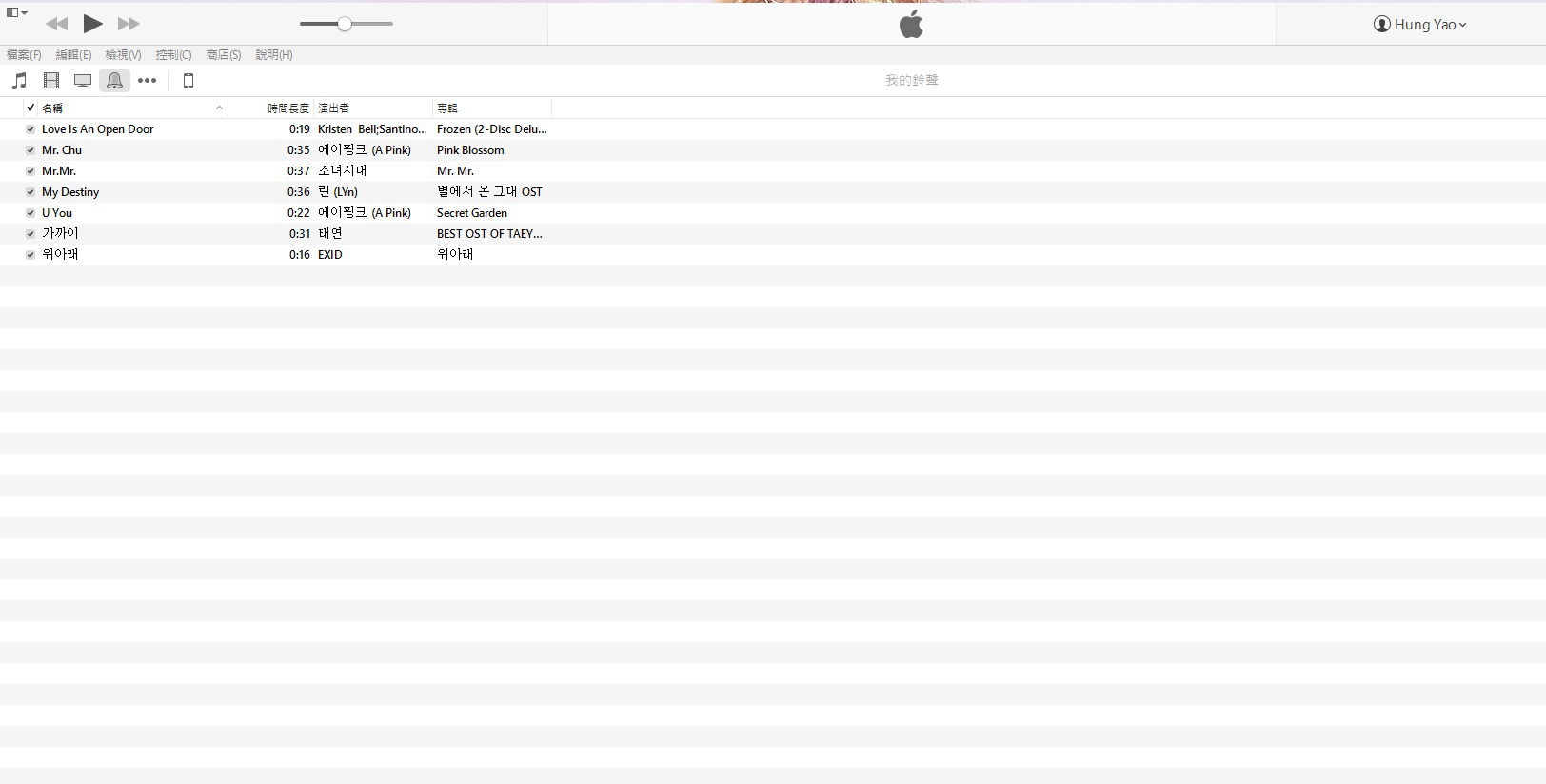This screenshot has width=1546, height=784.
Task: Click duration 0:37 of Mr.Mr.
Action: click(299, 171)
